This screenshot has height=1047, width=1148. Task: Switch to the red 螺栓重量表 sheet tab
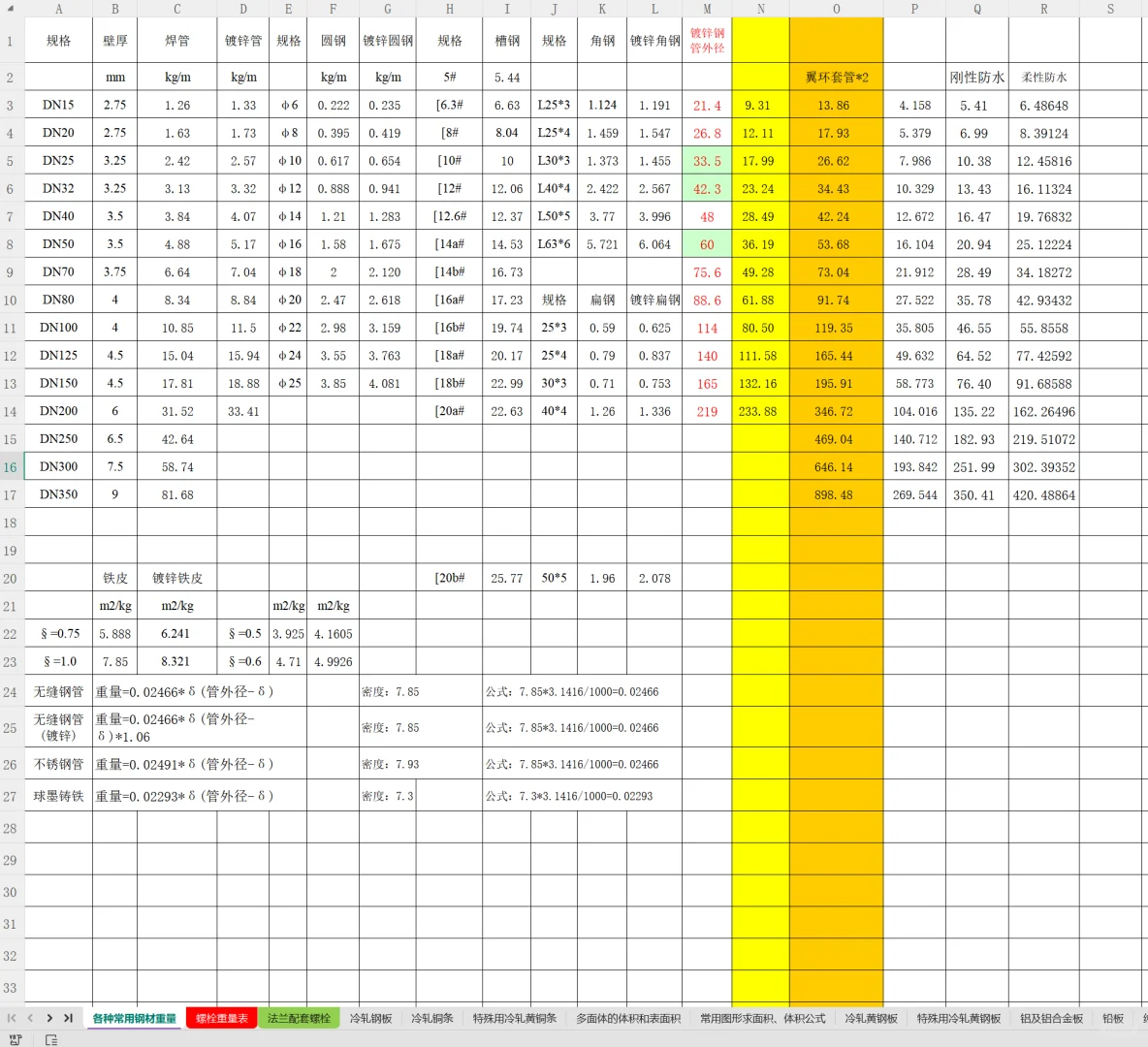point(222,1019)
